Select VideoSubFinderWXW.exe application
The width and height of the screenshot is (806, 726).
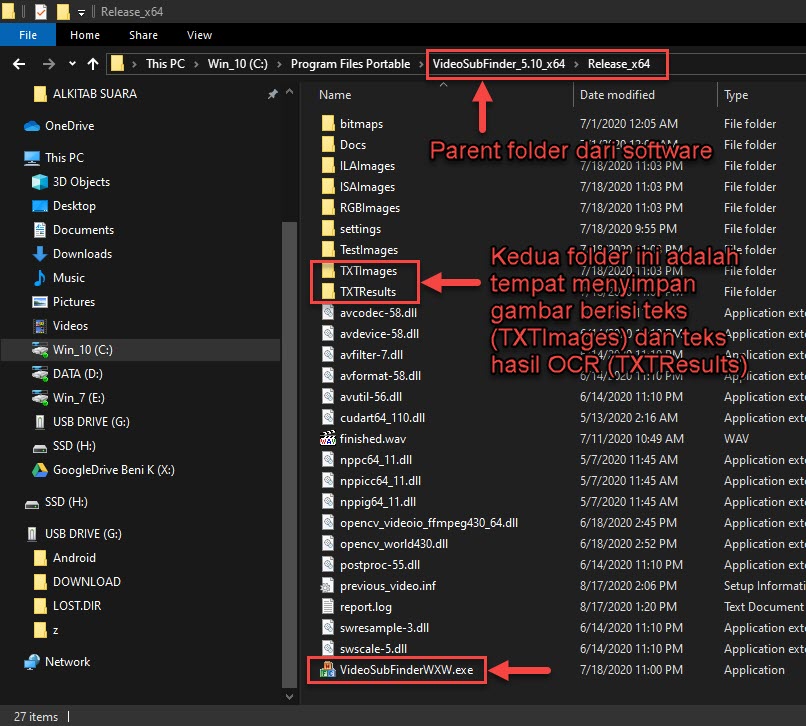click(406, 670)
